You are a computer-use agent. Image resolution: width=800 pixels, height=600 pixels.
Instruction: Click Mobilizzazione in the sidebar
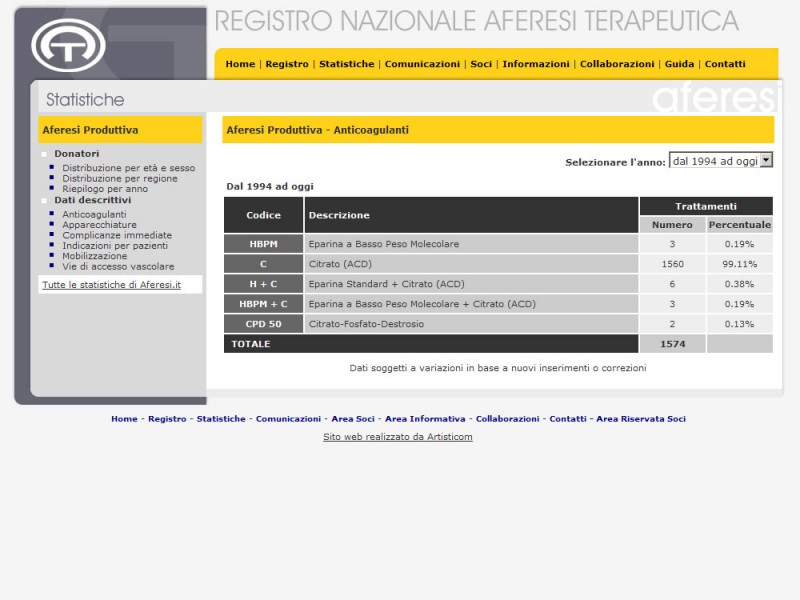pos(94,256)
